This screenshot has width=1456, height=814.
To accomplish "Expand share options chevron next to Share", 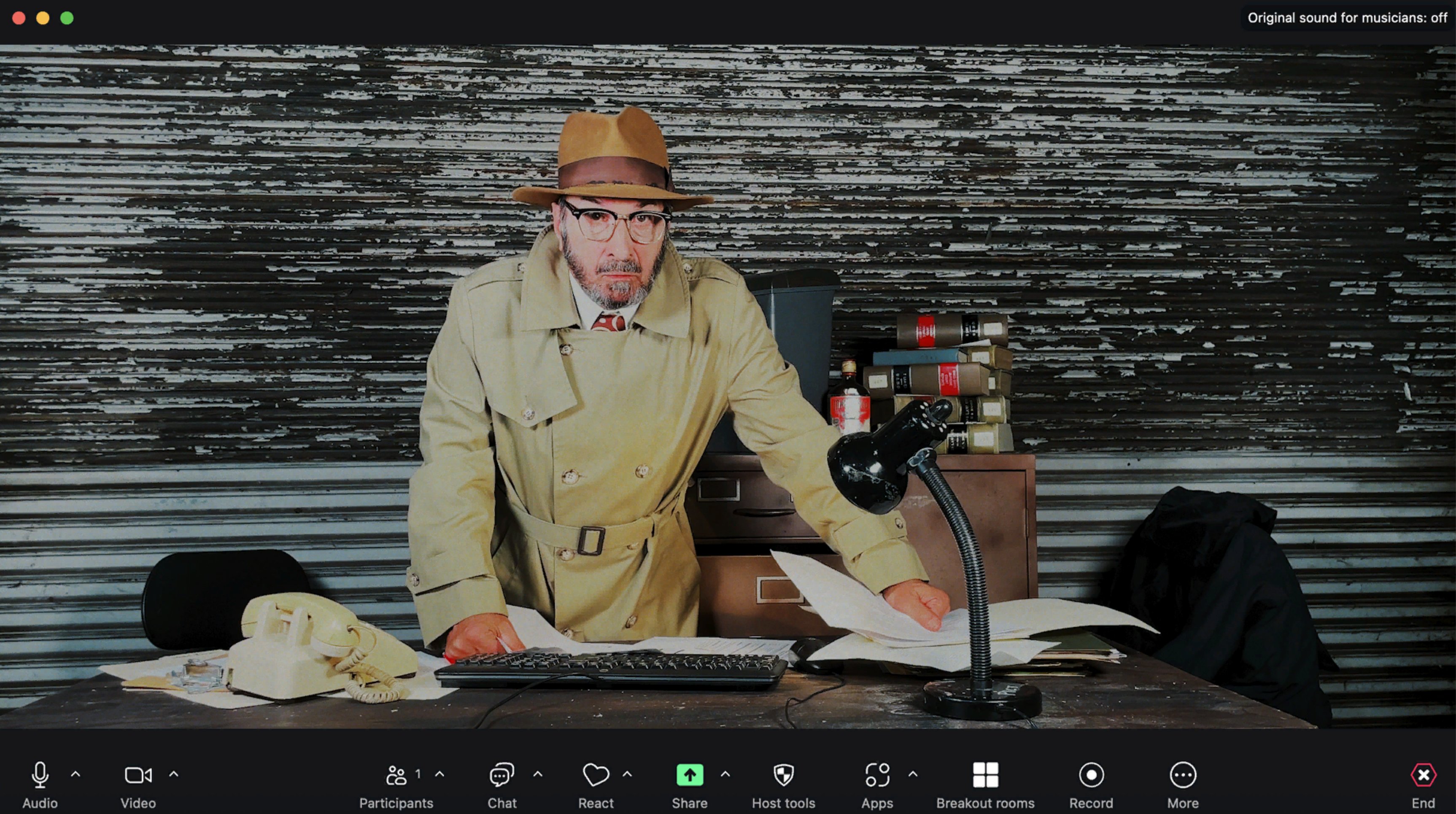I will [x=725, y=774].
